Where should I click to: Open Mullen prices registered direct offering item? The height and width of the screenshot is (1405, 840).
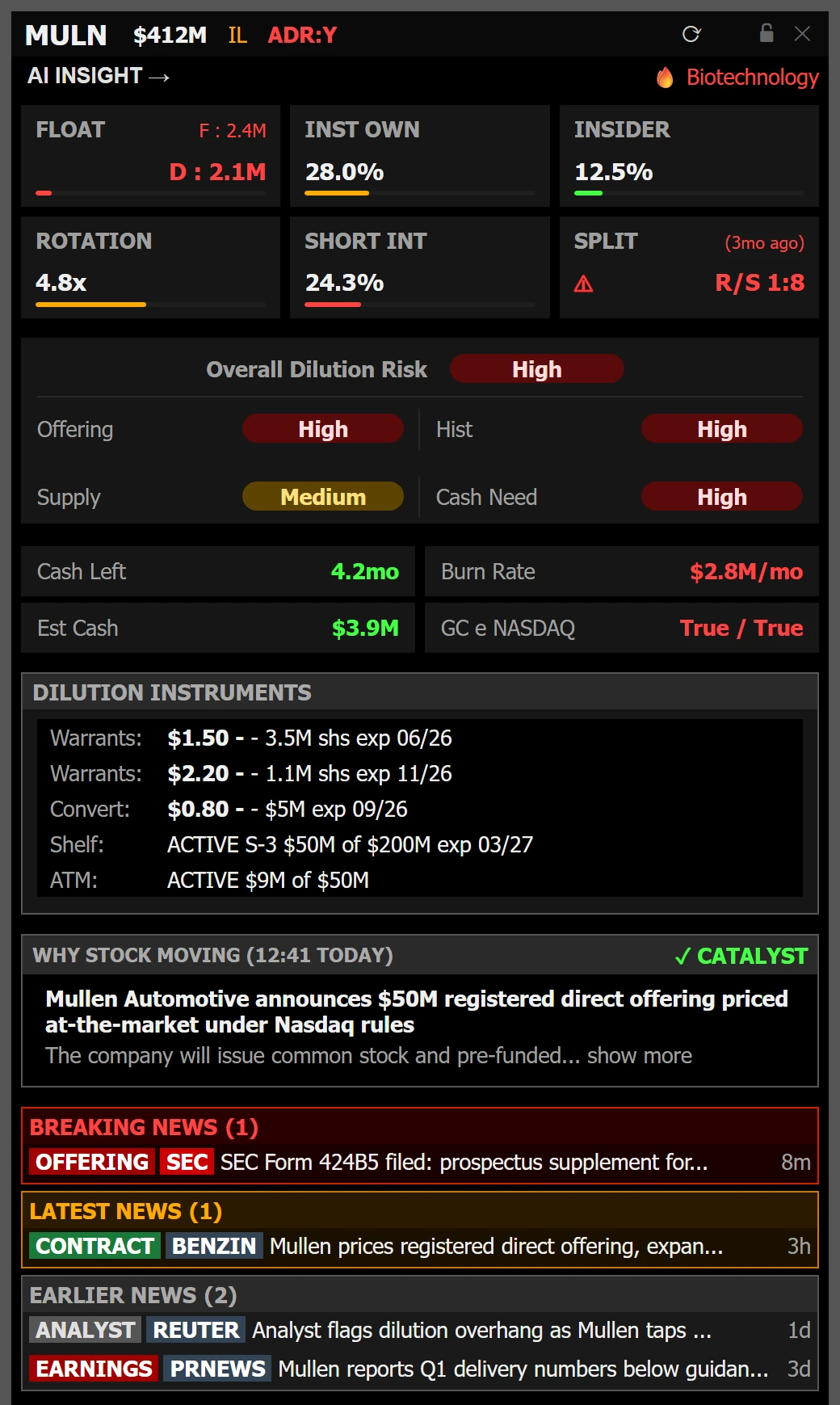pyautogui.click(x=497, y=1247)
